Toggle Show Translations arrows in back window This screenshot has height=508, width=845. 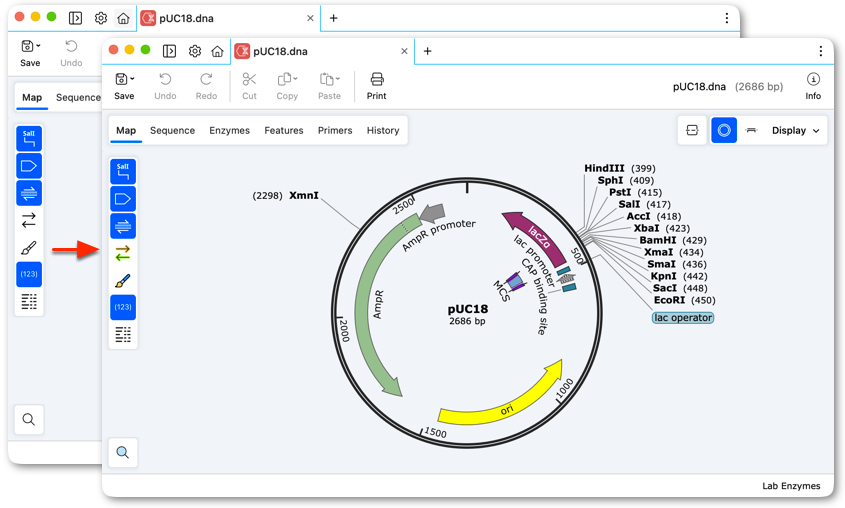pyautogui.click(x=29, y=220)
